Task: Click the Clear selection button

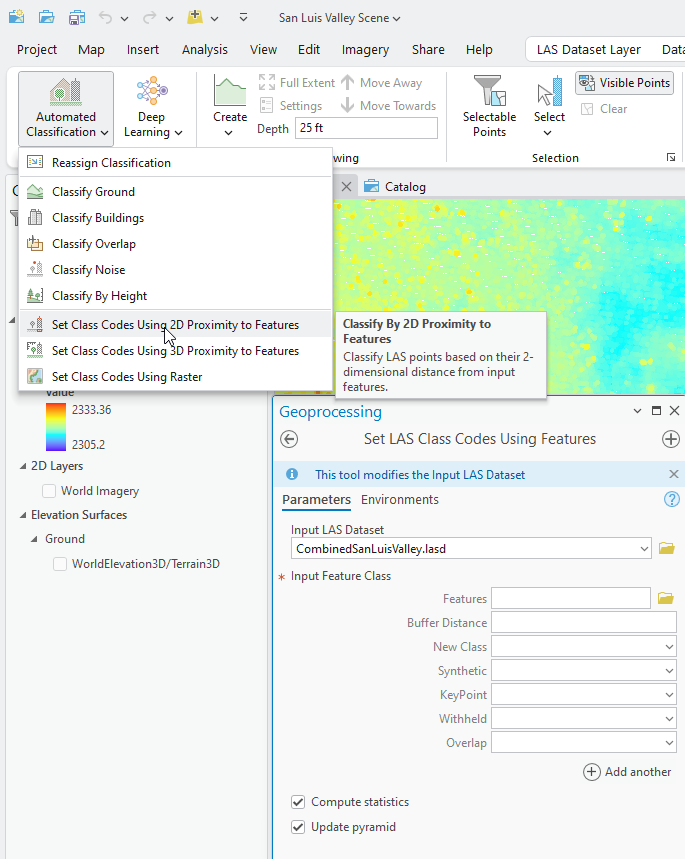Action: 604,109
